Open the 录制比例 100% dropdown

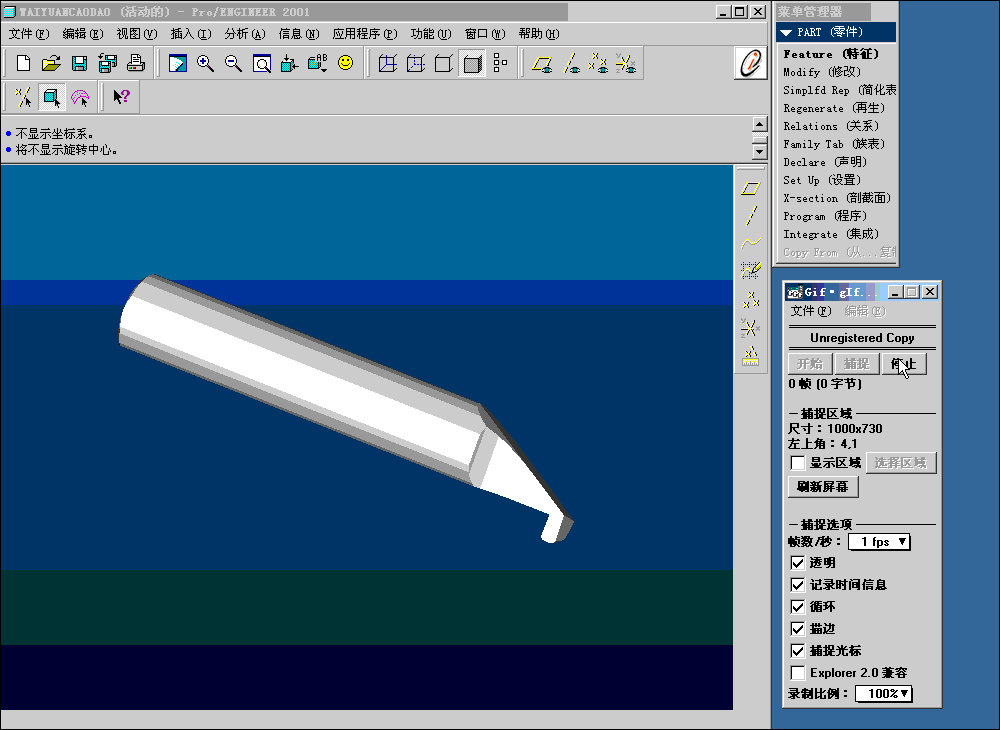883,694
